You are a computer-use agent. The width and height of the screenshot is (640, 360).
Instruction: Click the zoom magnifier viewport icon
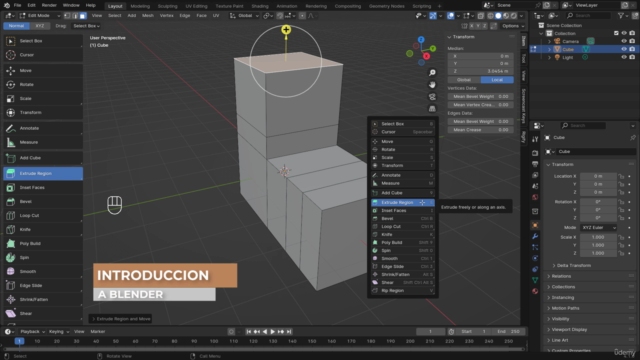(x=432, y=73)
